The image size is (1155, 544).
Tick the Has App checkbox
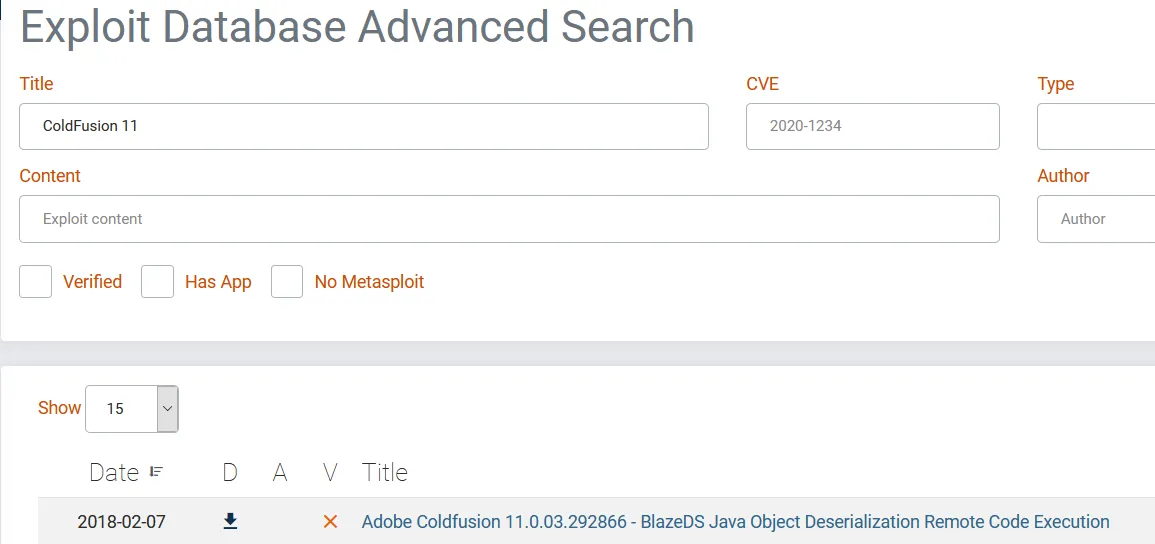click(158, 282)
